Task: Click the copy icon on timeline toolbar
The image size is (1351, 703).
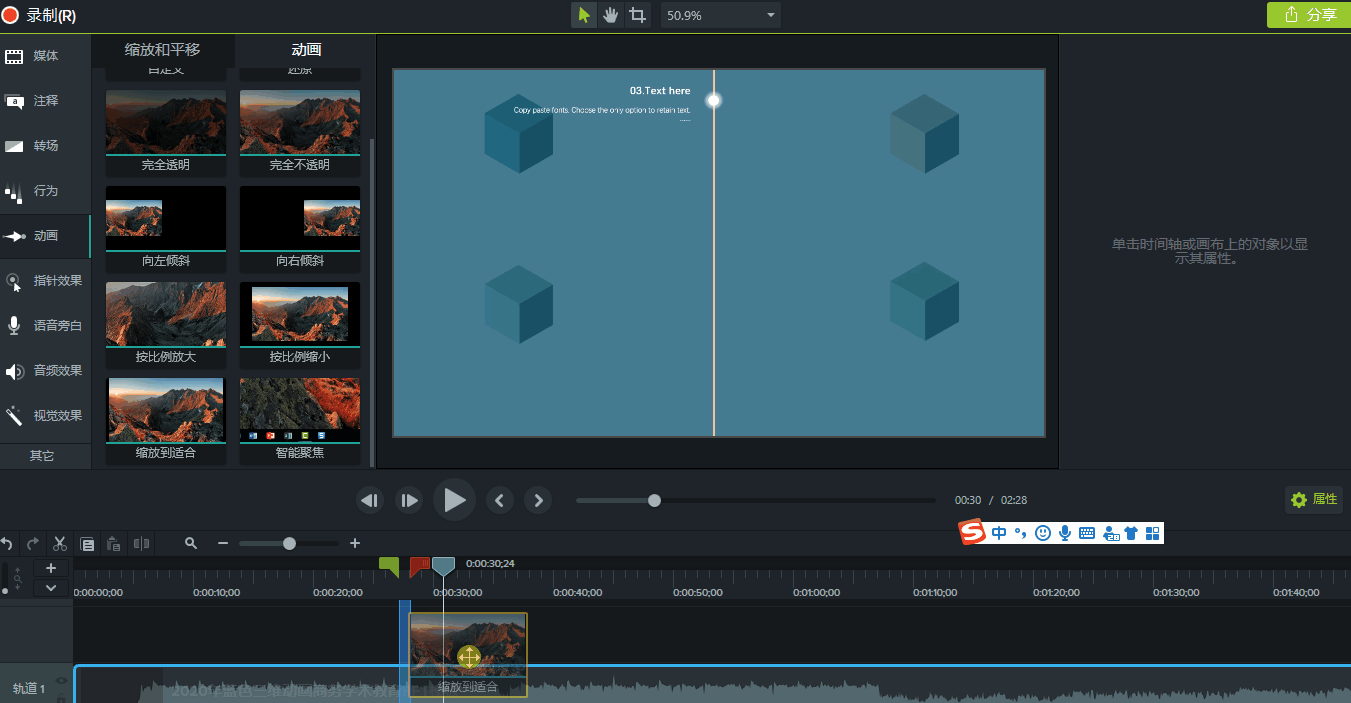Action: [87, 544]
